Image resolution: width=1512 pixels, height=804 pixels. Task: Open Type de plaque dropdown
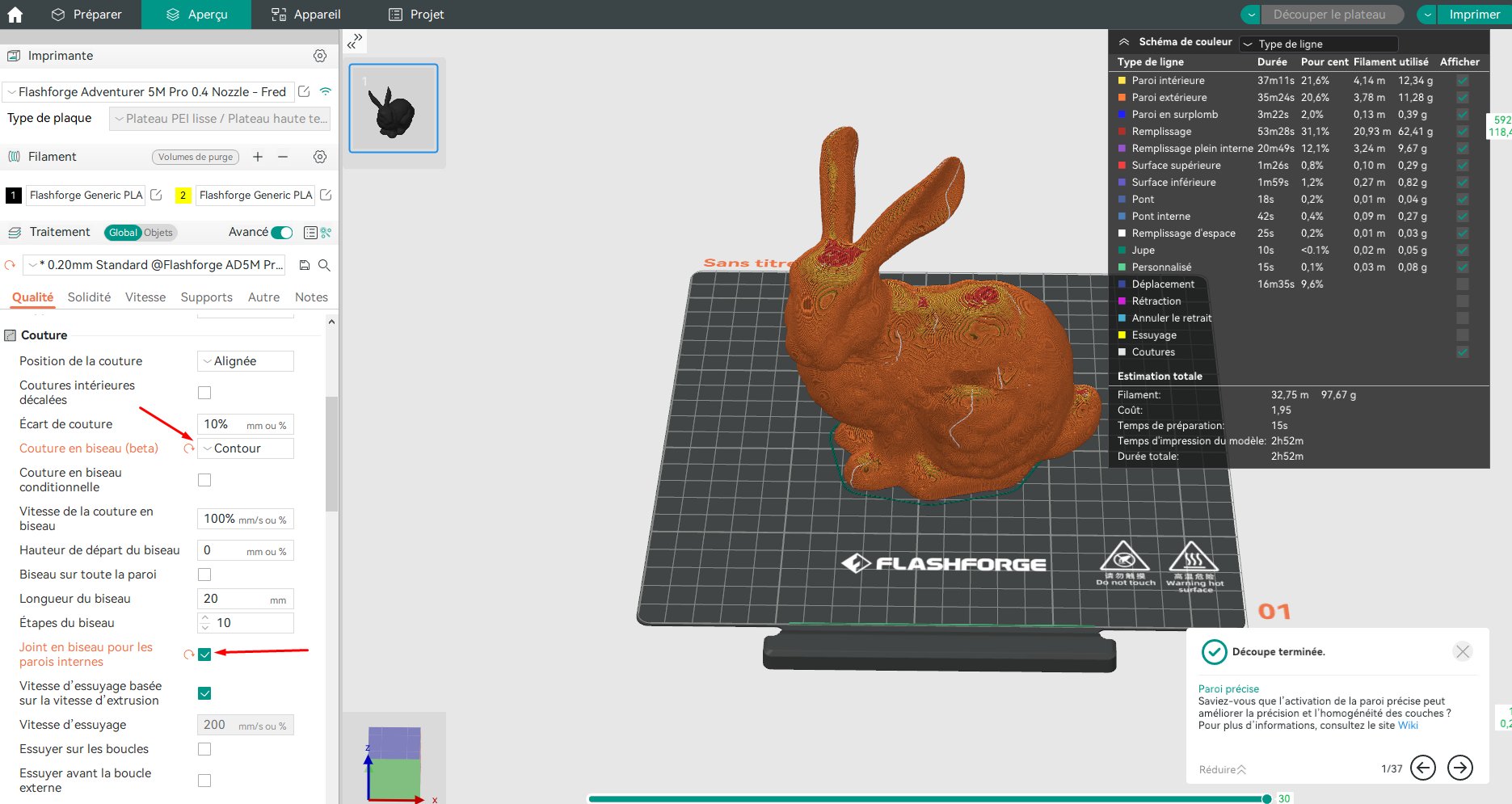[220, 119]
